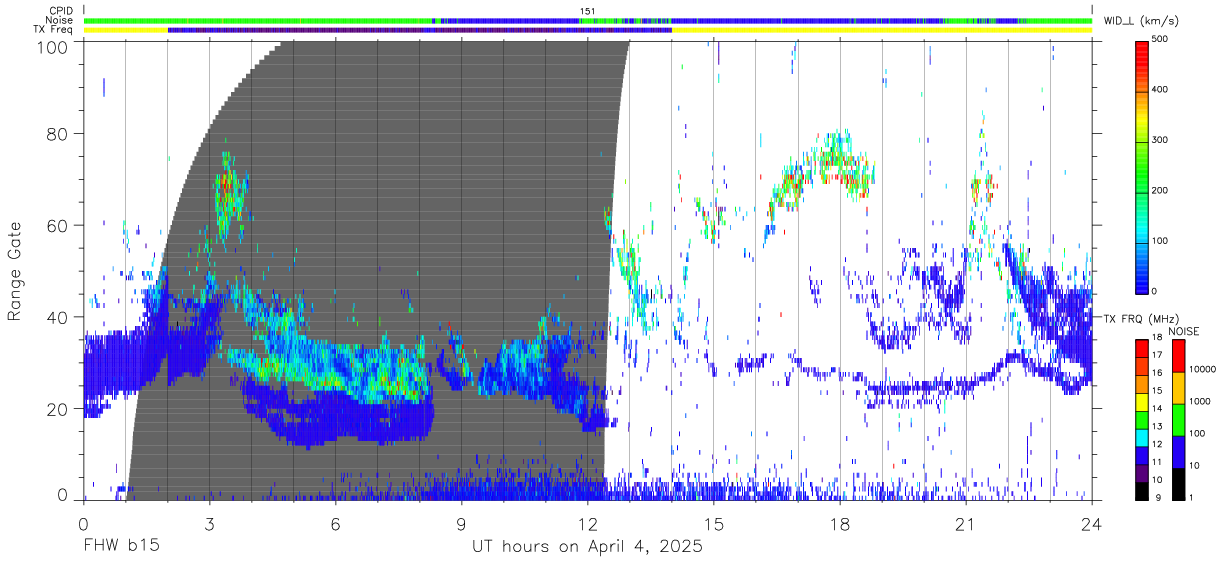Click the Range Gate y-axis title
This screenshot has height=567, width=1228.
[16, 272]
